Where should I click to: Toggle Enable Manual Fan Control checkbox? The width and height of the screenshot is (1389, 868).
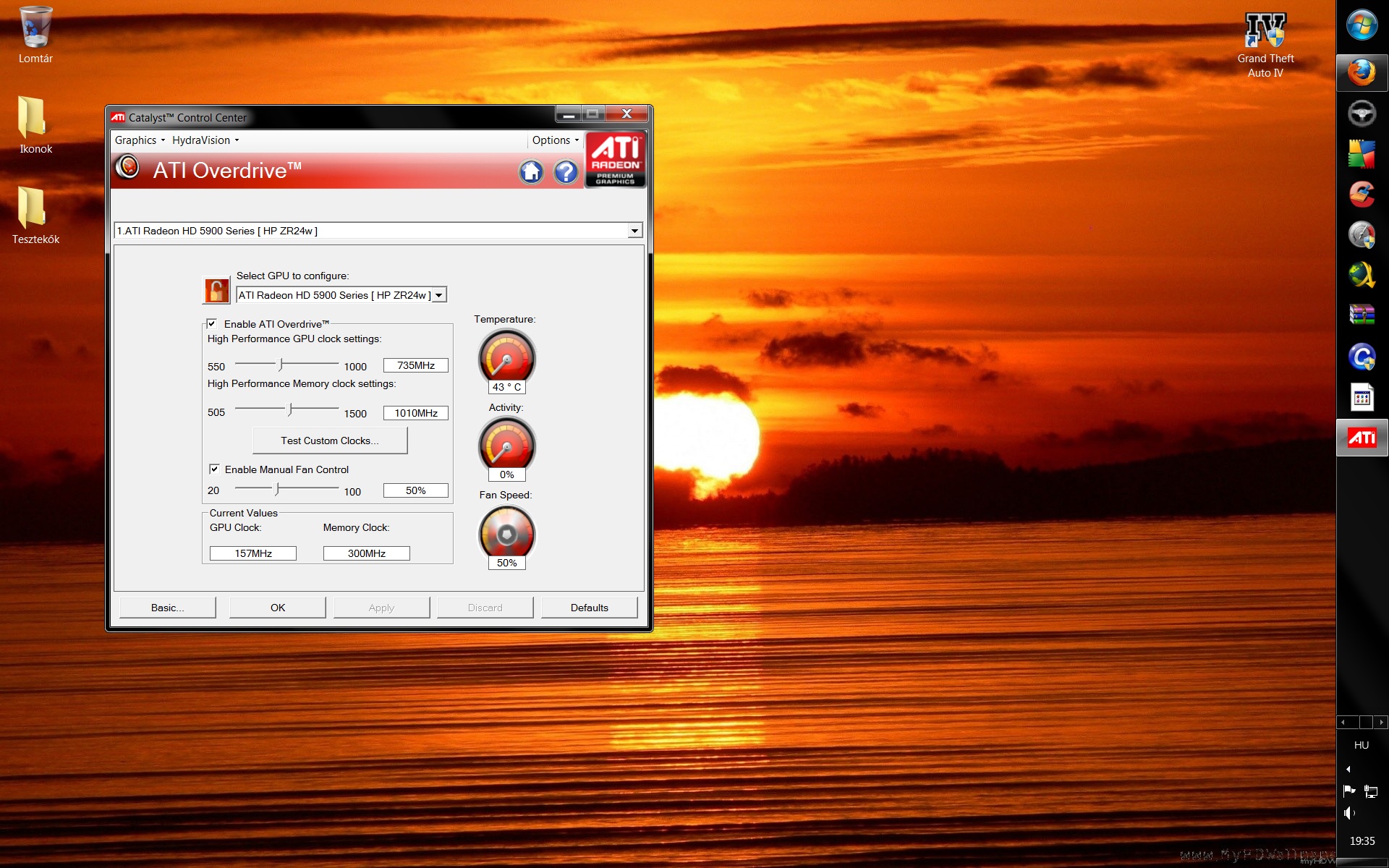[x=214, y=469]
